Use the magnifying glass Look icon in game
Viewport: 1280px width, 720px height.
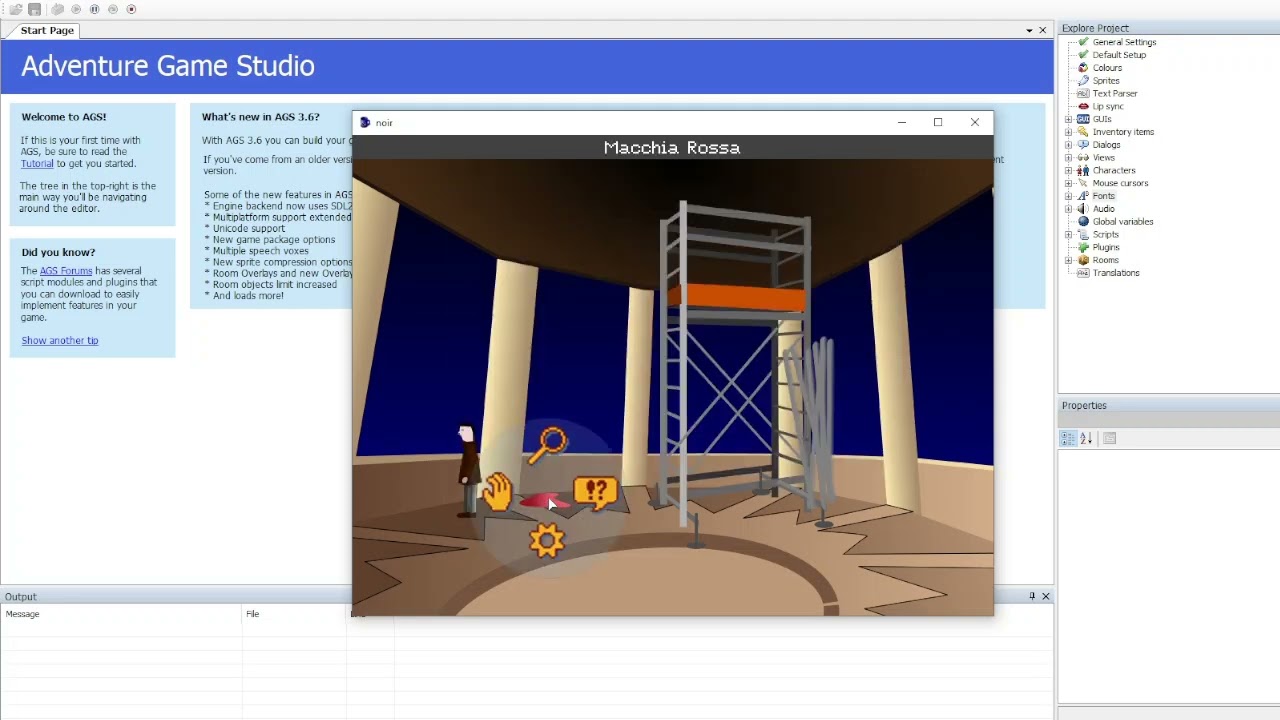click(x=547, y=445)
